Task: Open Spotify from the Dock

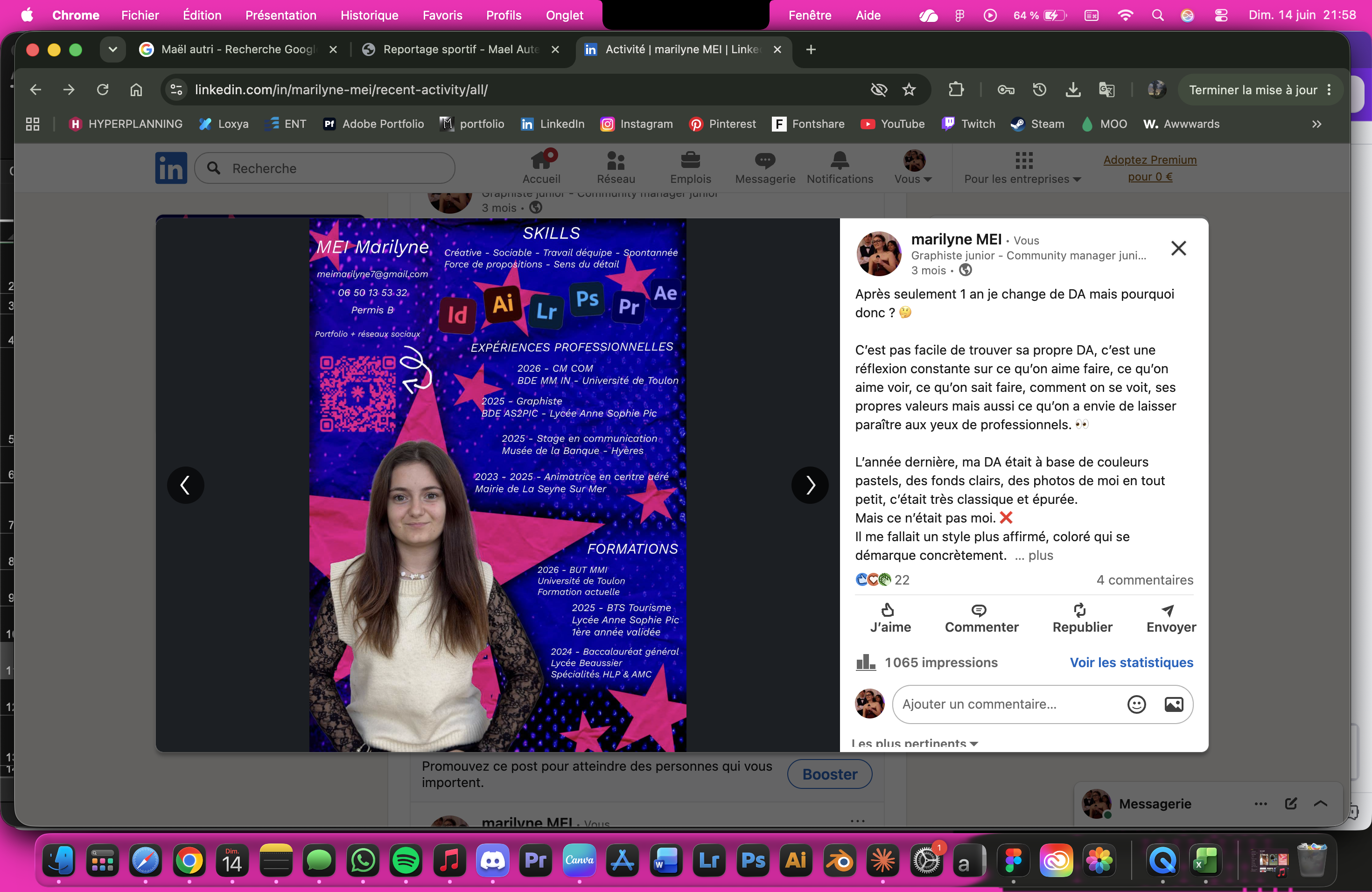Action: [x=406, y=861]
